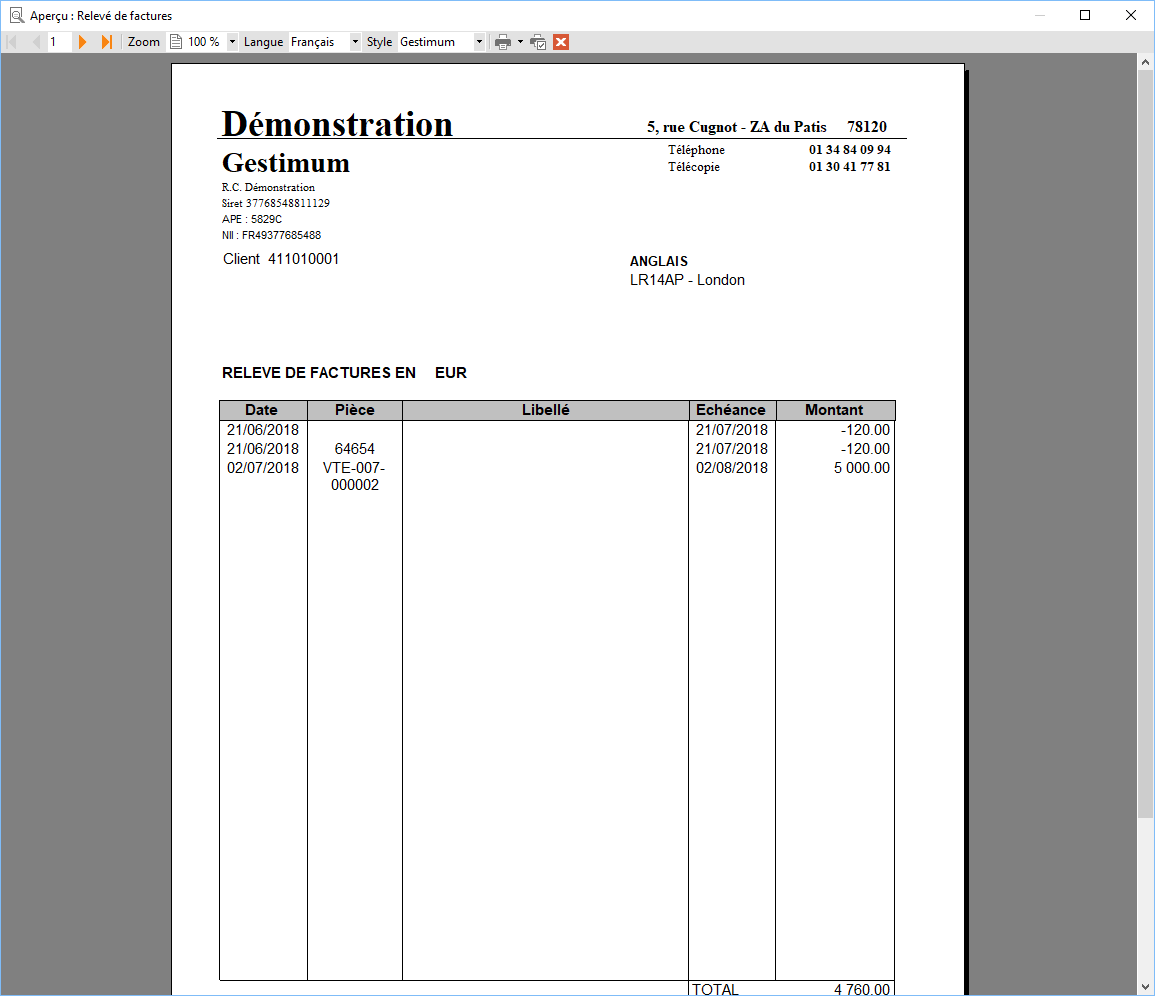Viewport: 1155px width, 996px height.
Task: Click the Démonstration heading
Action: click(x=337, y=123)
